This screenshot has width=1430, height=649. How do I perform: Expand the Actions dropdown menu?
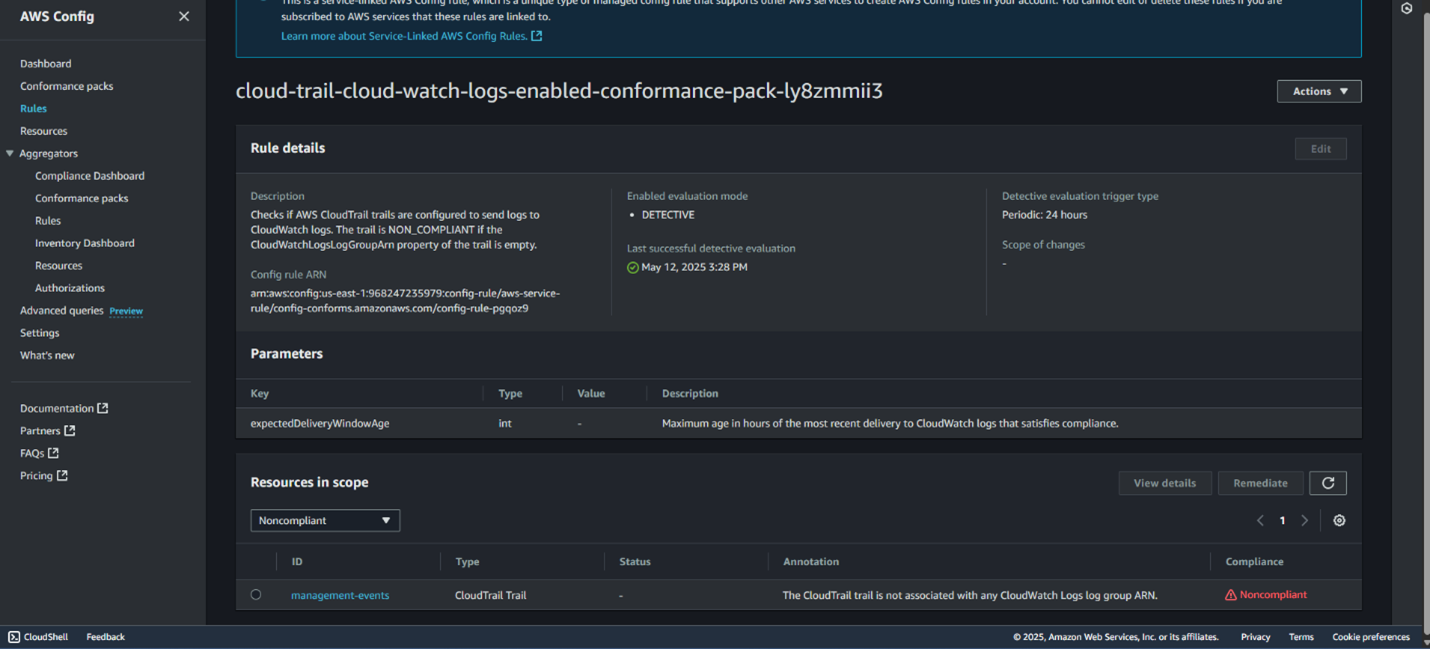coord(1318,91)
